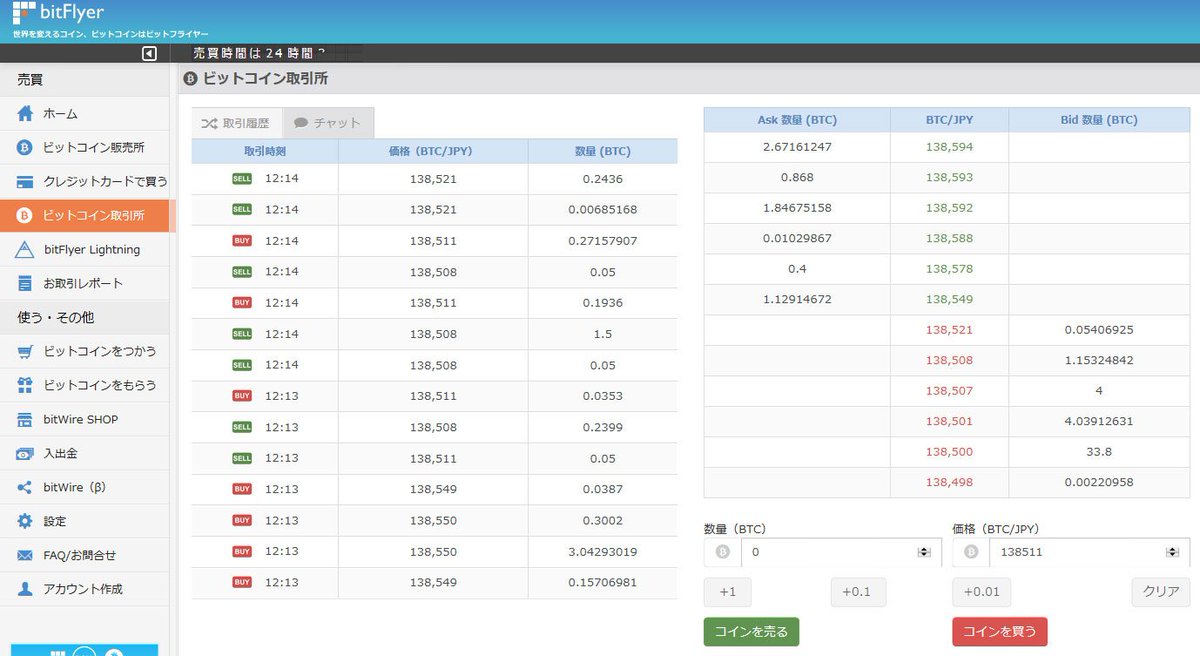This screenshot has height=656, width=1200.
Task: Click the bitFlyer logo
Action: point(57,13)
